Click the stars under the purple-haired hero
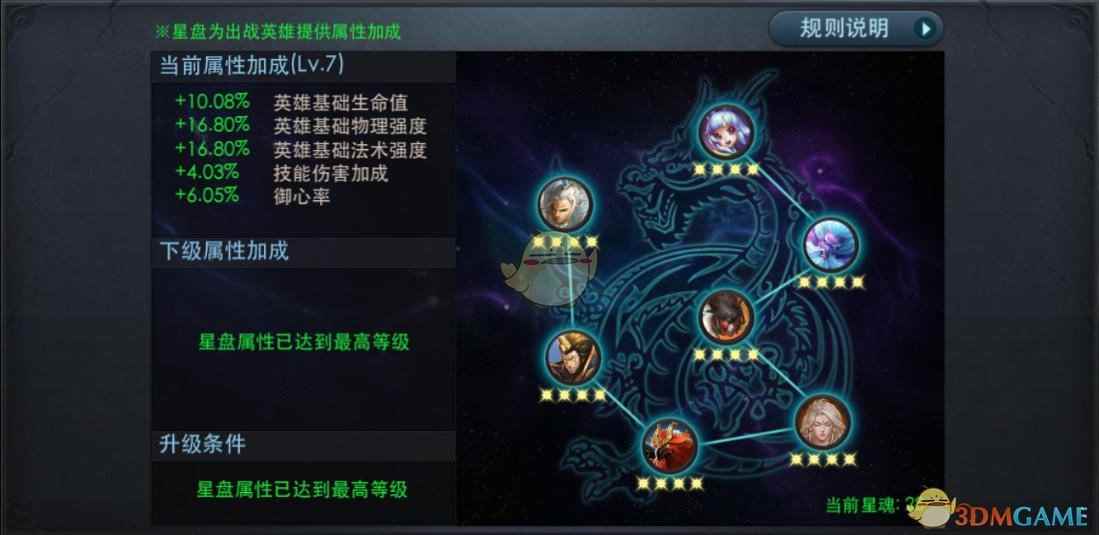The image size is (1099, 535). pos(726,170)
